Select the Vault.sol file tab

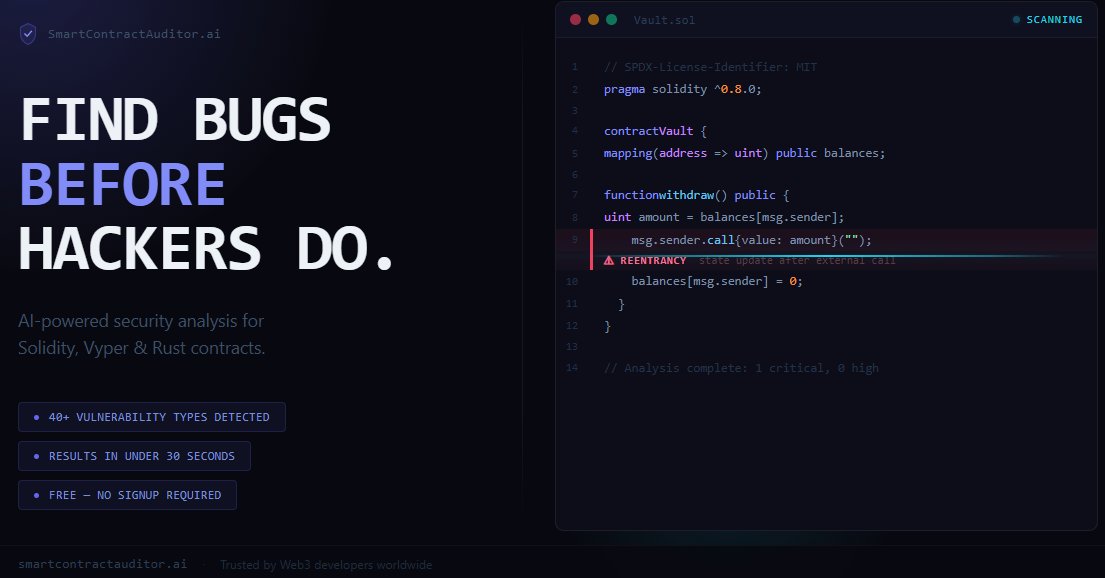[x=664, y=20]
